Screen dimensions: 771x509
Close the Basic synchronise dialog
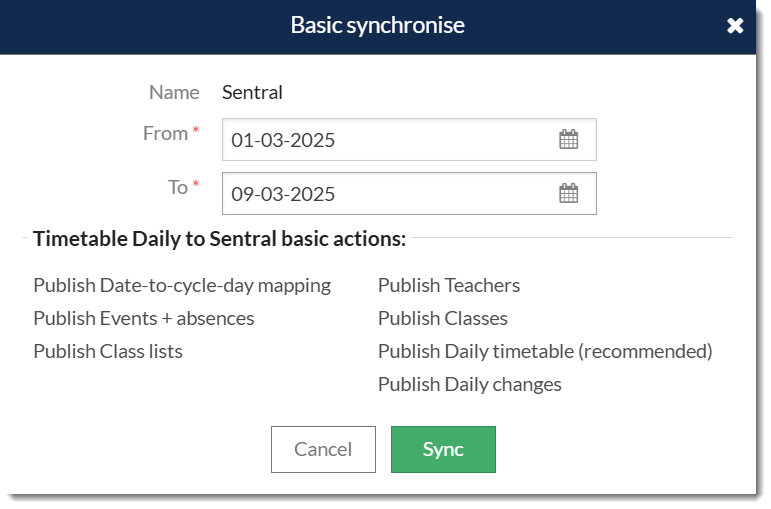[735, 26]
